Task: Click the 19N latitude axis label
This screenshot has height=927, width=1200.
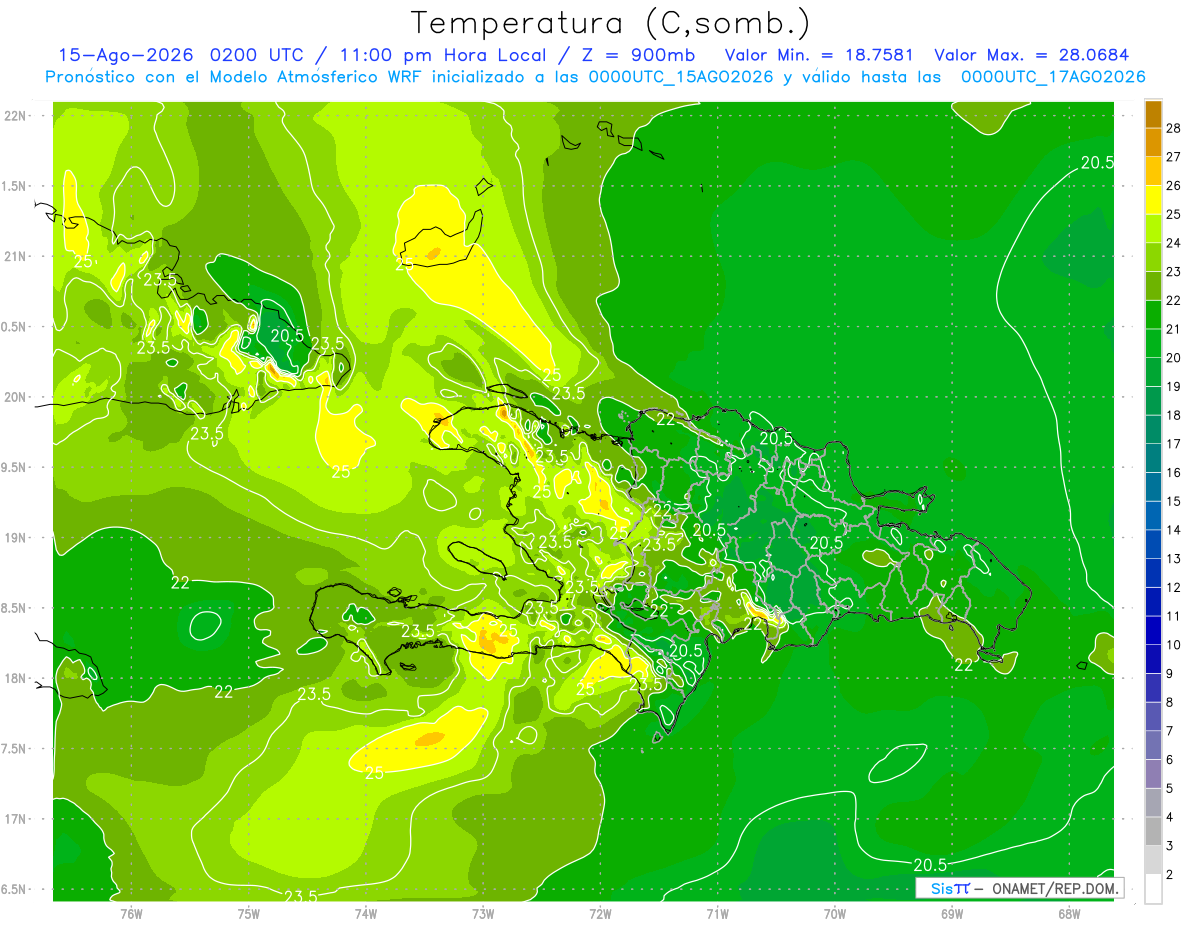Action: click(x=16, y=538)
